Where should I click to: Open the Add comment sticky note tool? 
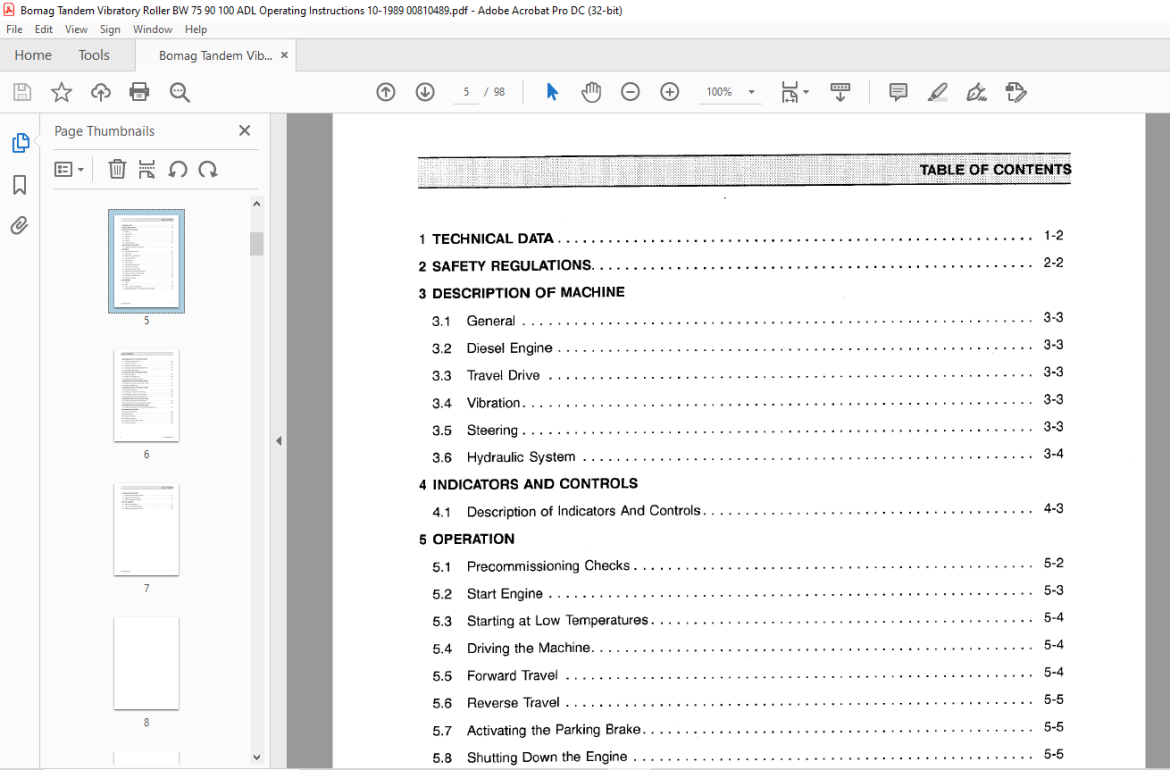point(898,92)
